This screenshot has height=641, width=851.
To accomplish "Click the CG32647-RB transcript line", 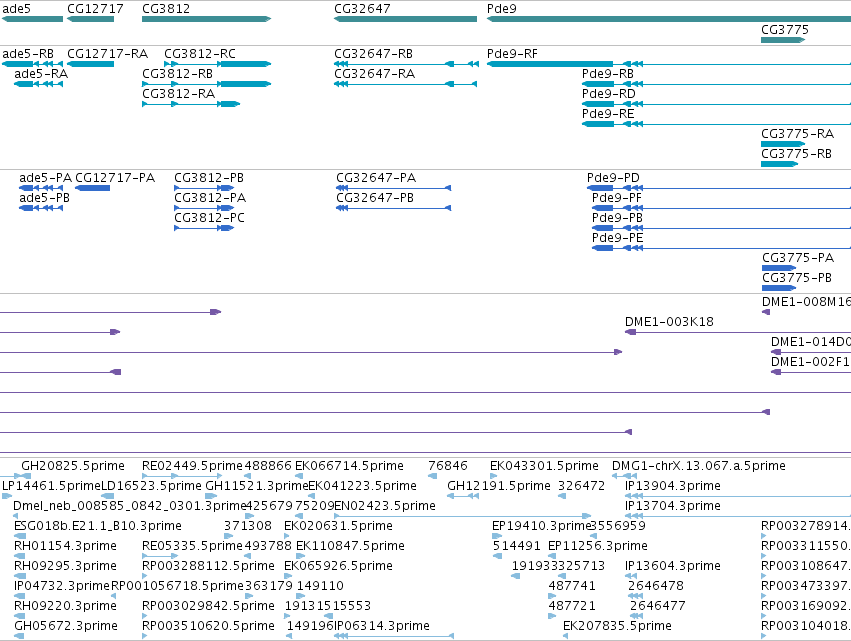I will click(x=406, y=64).
